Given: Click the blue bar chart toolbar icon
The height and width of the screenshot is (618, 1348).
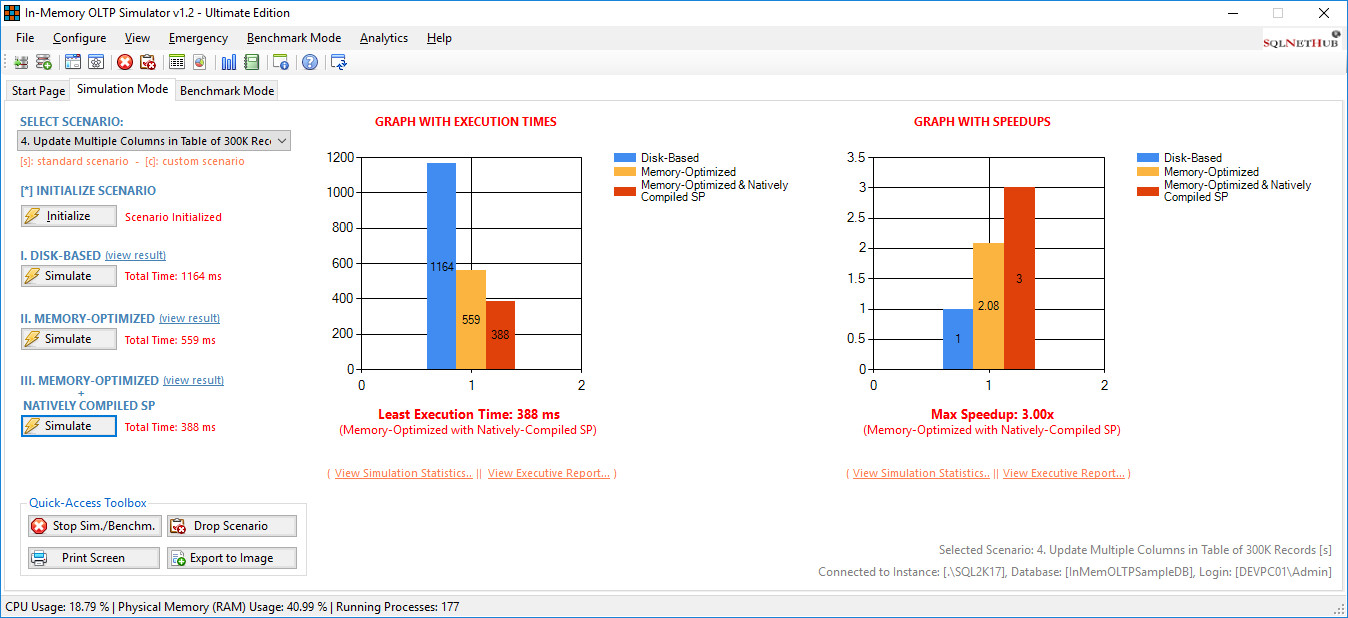Looking at the screenshot, I should (229, 62).
